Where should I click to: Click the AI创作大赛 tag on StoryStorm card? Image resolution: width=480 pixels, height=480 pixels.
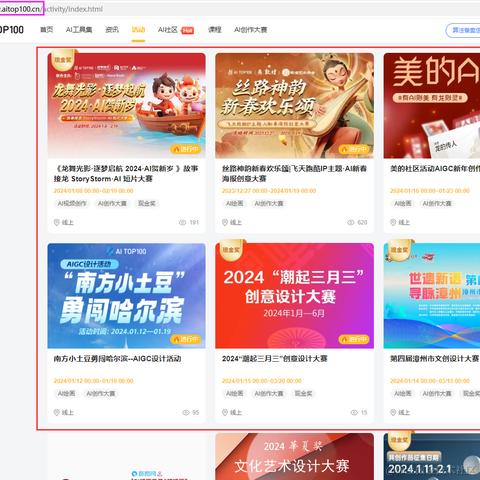pos(112,203)
